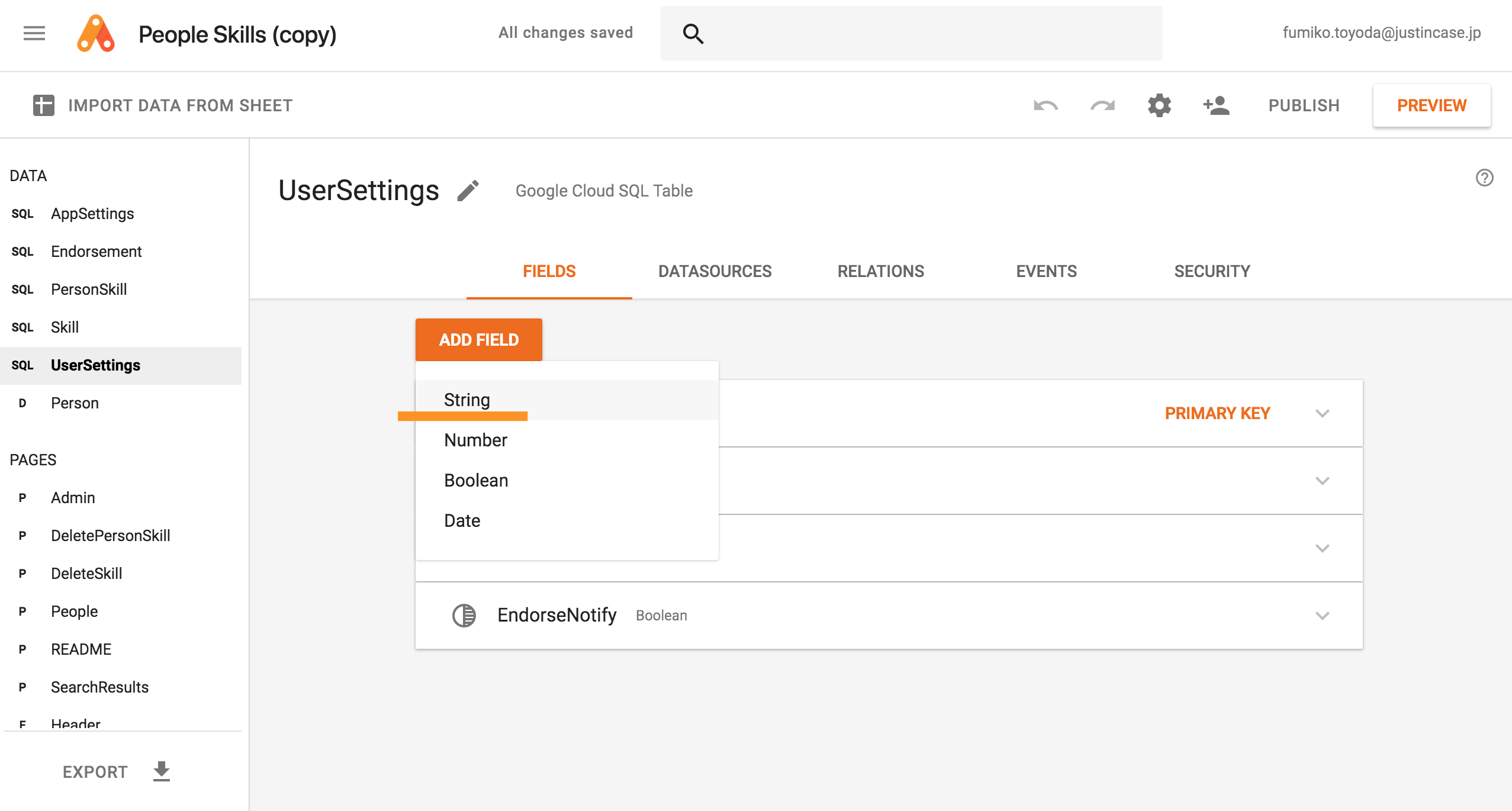
Task: Expand the Primary Key field row
Action: click(x=1322, y=413)
